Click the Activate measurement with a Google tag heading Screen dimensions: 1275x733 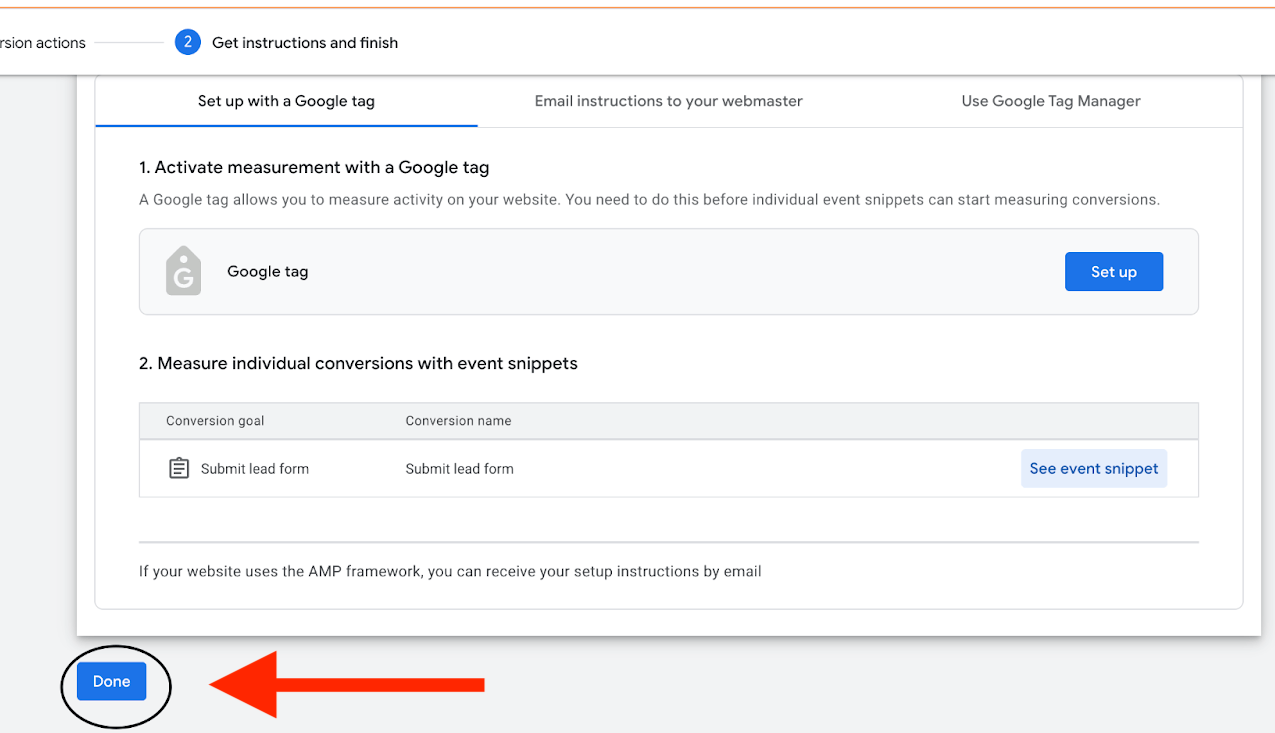(314, 168)
